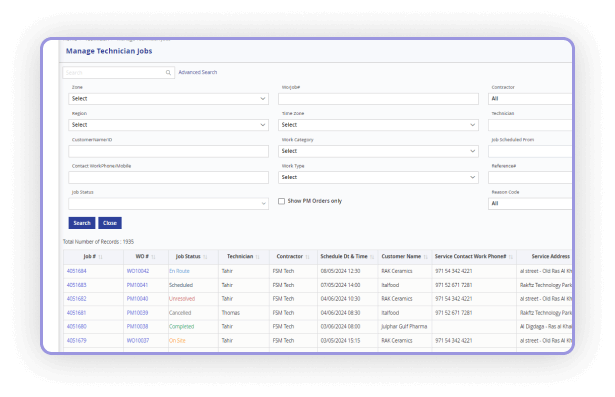
Task: Open the Work Category dropdown
Action: tap(378, 151)
